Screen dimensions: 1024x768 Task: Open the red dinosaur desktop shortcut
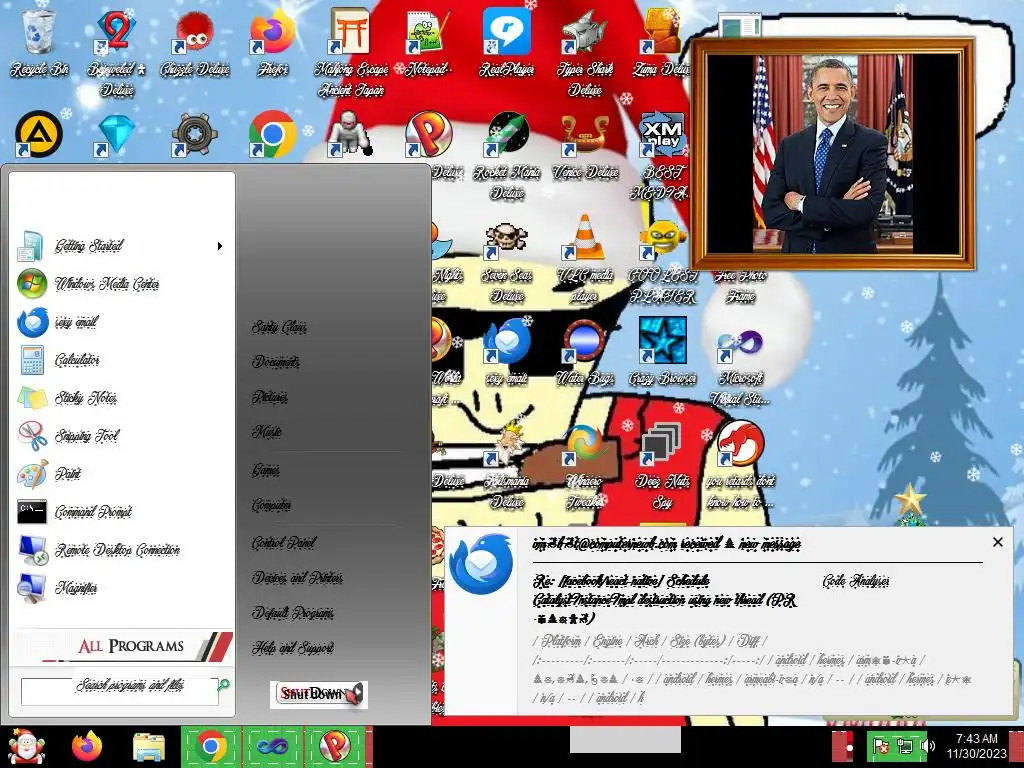pyautogui.click(x=740, y=465)
